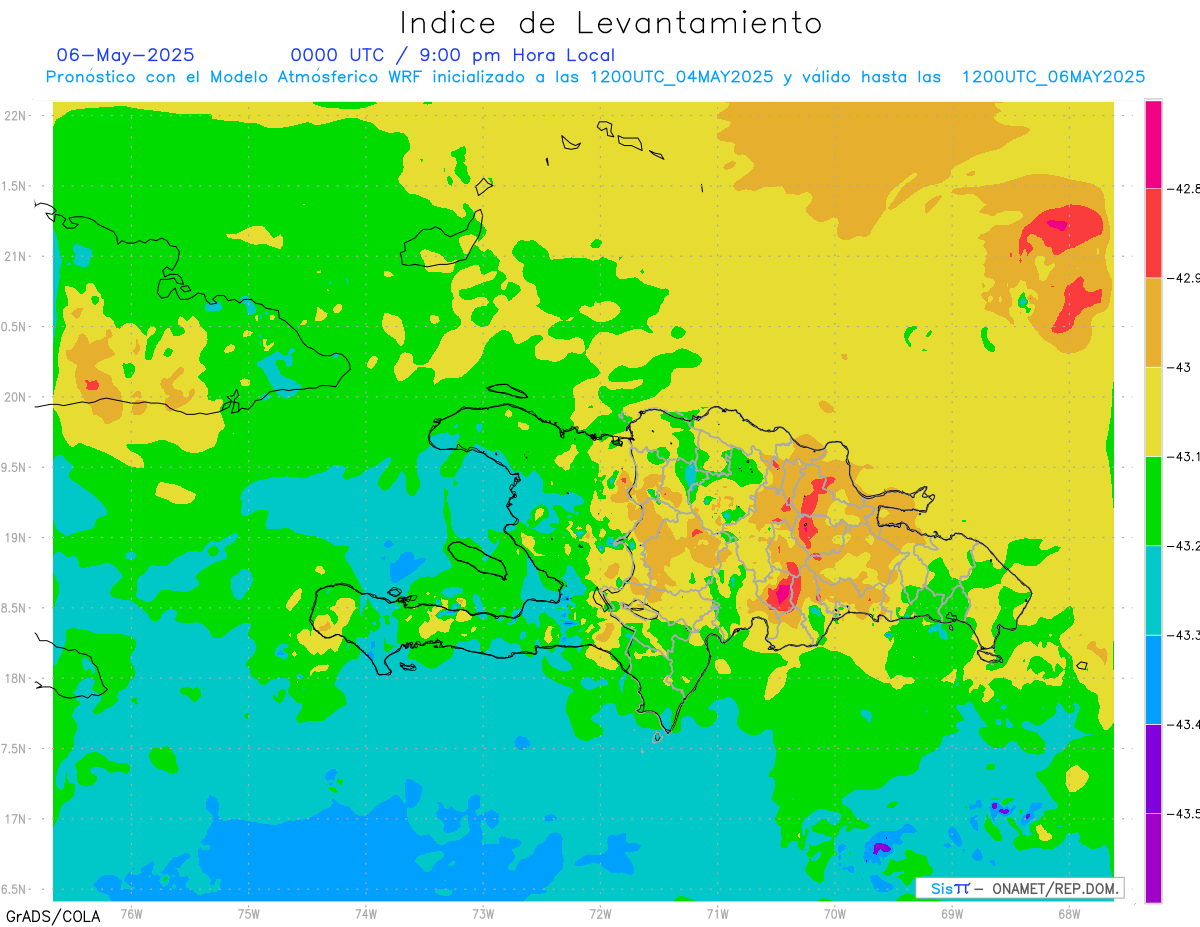Click the '-43' colorbar value
1200x927 pixels.
coord(1178,367)
